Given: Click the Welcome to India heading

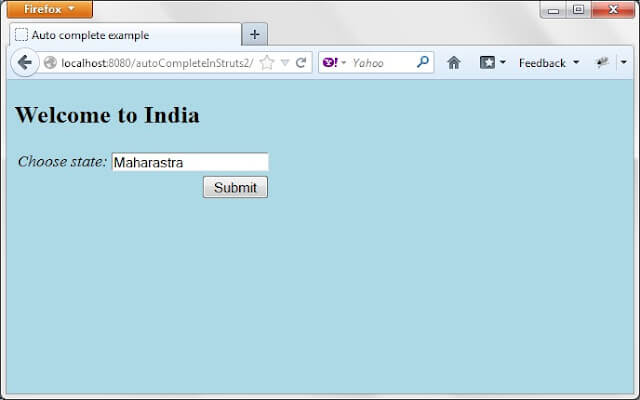Looking at the screenshot, I should click(107, 115).
